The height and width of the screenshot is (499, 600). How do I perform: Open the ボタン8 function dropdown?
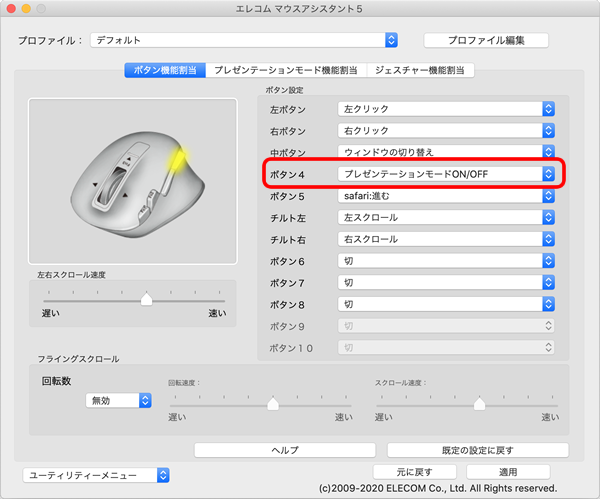(x=446, y=305)
